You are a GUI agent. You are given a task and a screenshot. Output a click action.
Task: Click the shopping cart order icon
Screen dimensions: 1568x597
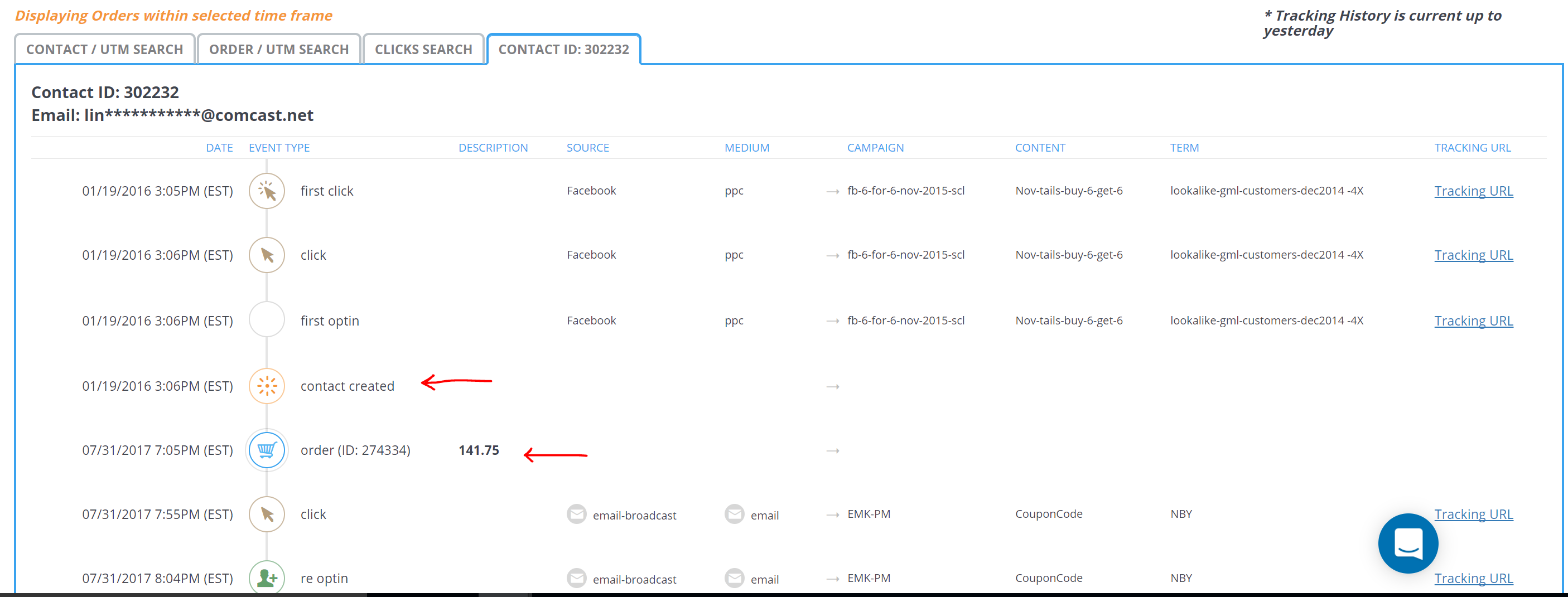point(267,450)
